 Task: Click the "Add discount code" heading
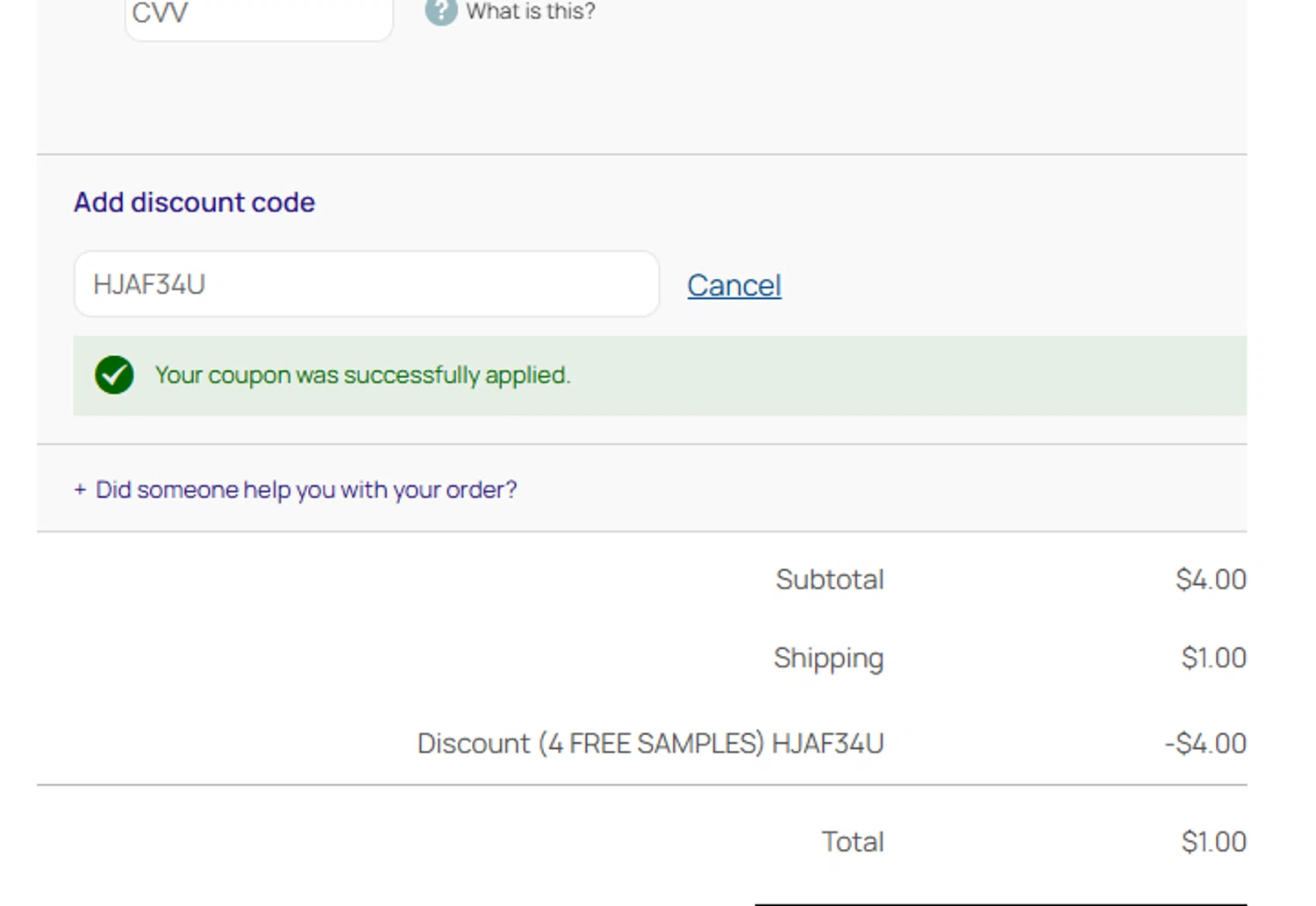click(x=194, y=203)
